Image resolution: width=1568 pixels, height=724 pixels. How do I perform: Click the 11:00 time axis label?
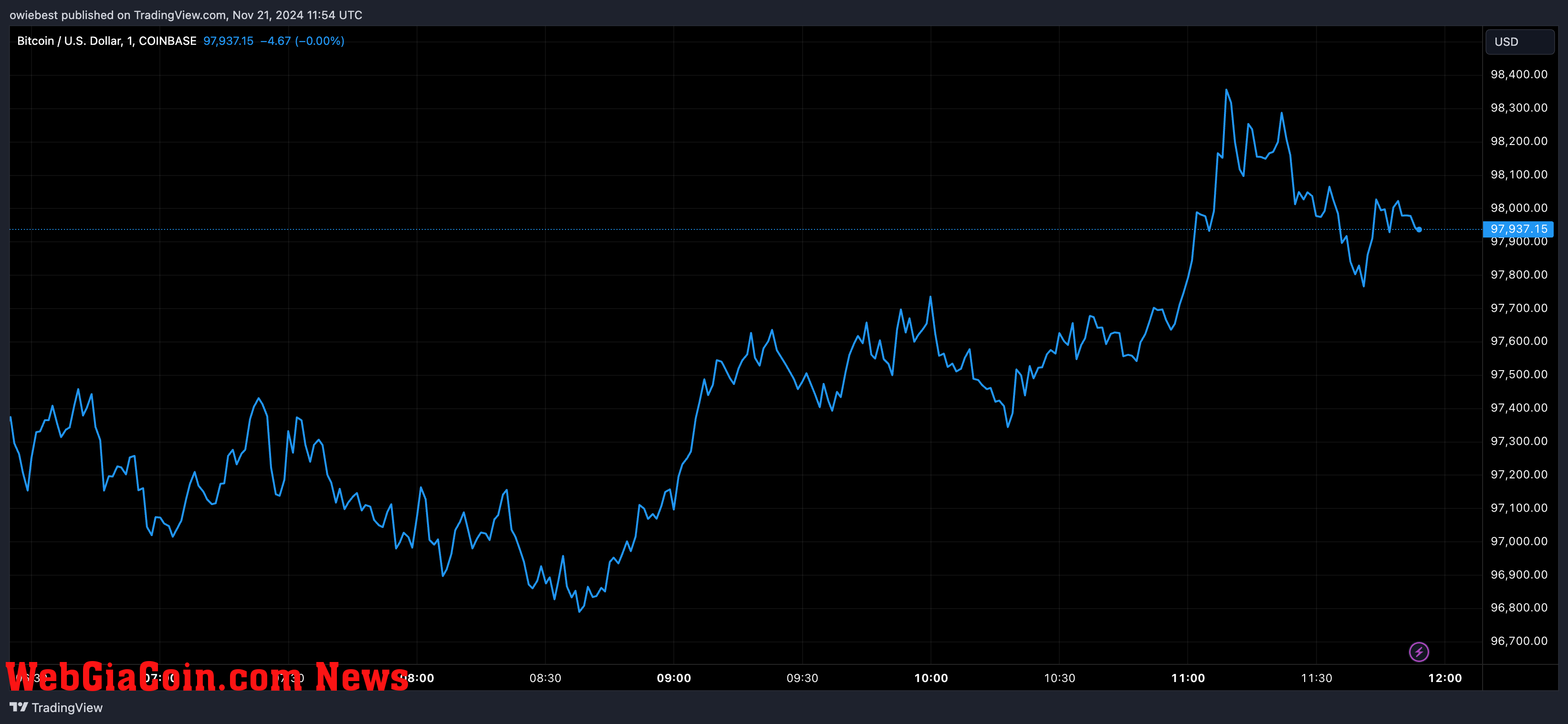[x=1188, y=678]
